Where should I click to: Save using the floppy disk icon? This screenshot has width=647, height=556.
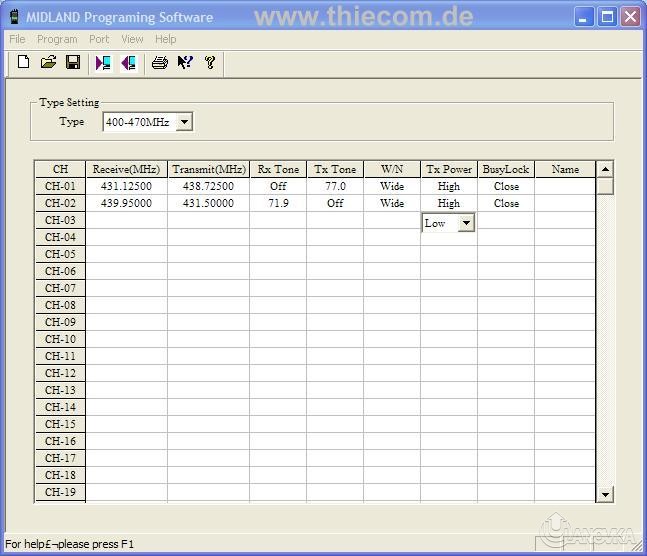(x=73, y=63)
